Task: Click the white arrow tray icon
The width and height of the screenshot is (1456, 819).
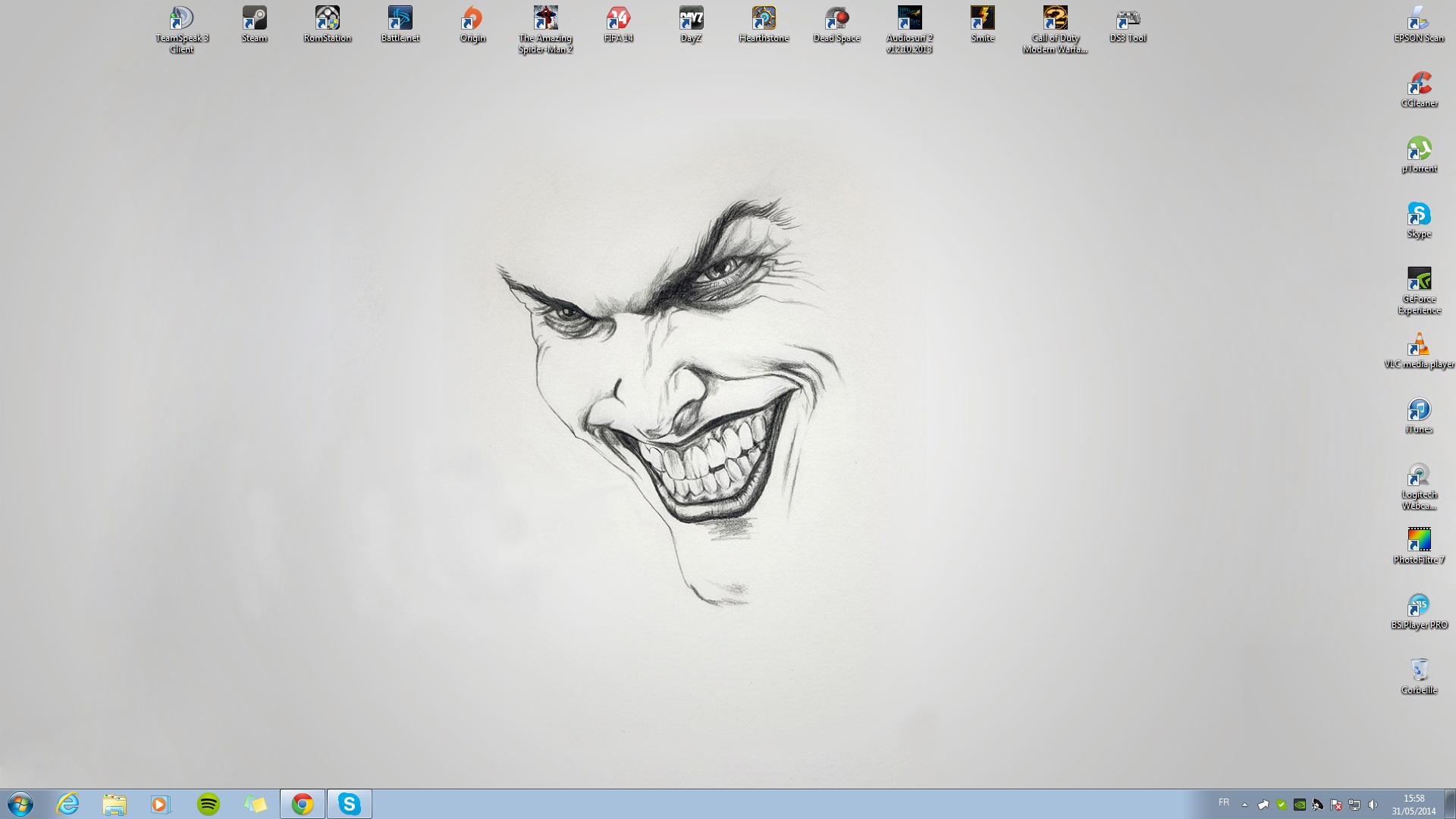Action: [1263, 805]
